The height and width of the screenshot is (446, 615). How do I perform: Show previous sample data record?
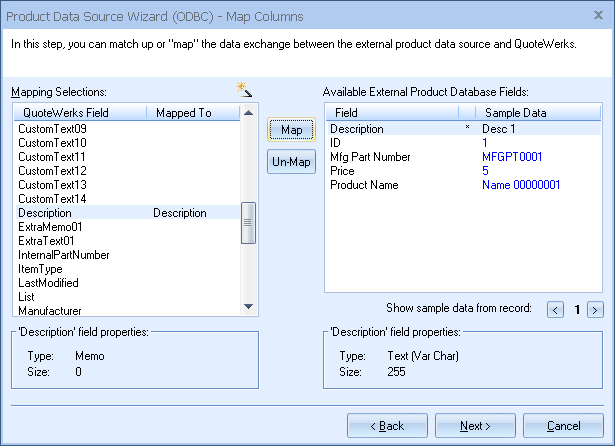556,310
